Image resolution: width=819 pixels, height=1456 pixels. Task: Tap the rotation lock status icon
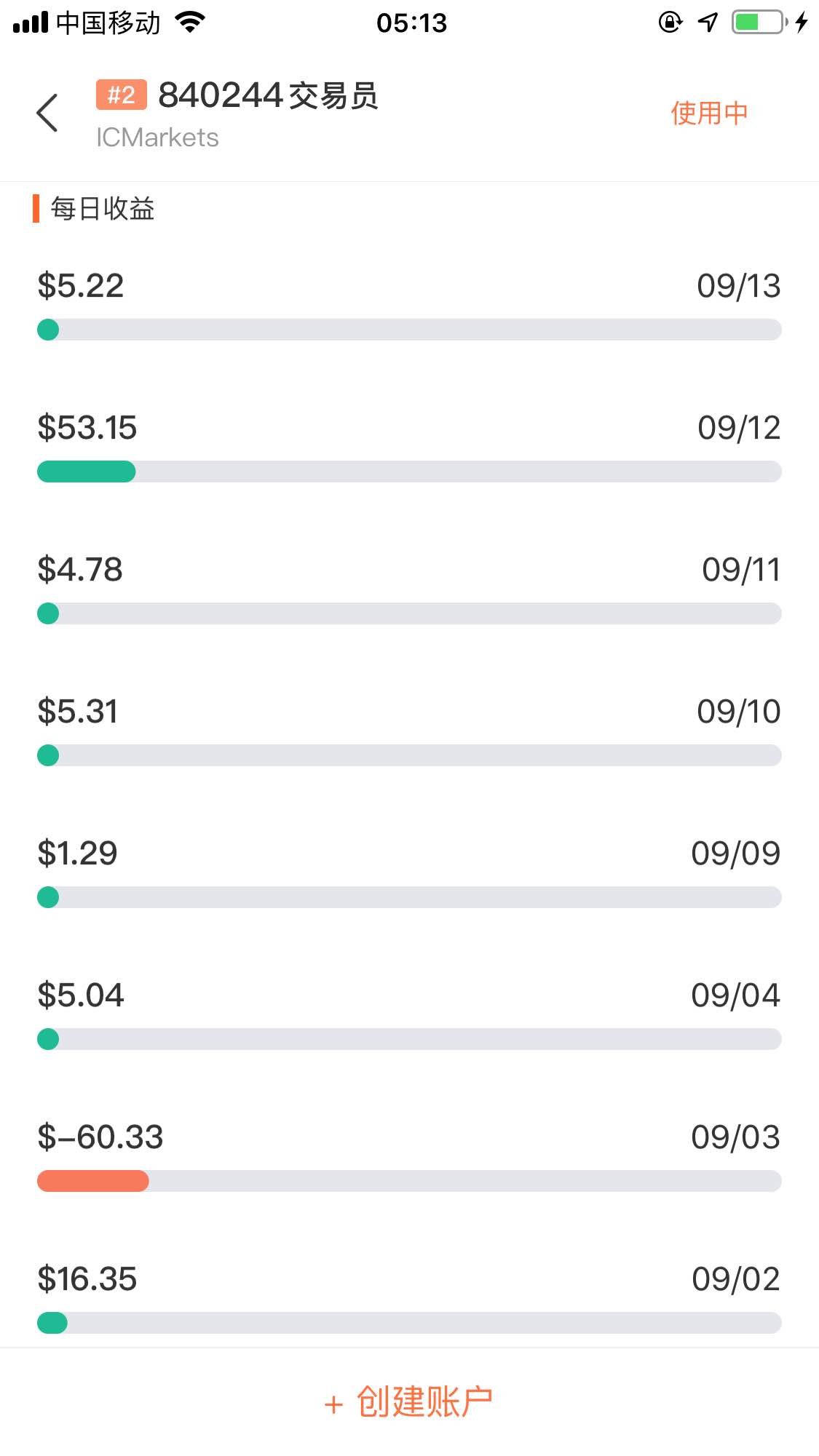tap(670, 23)
